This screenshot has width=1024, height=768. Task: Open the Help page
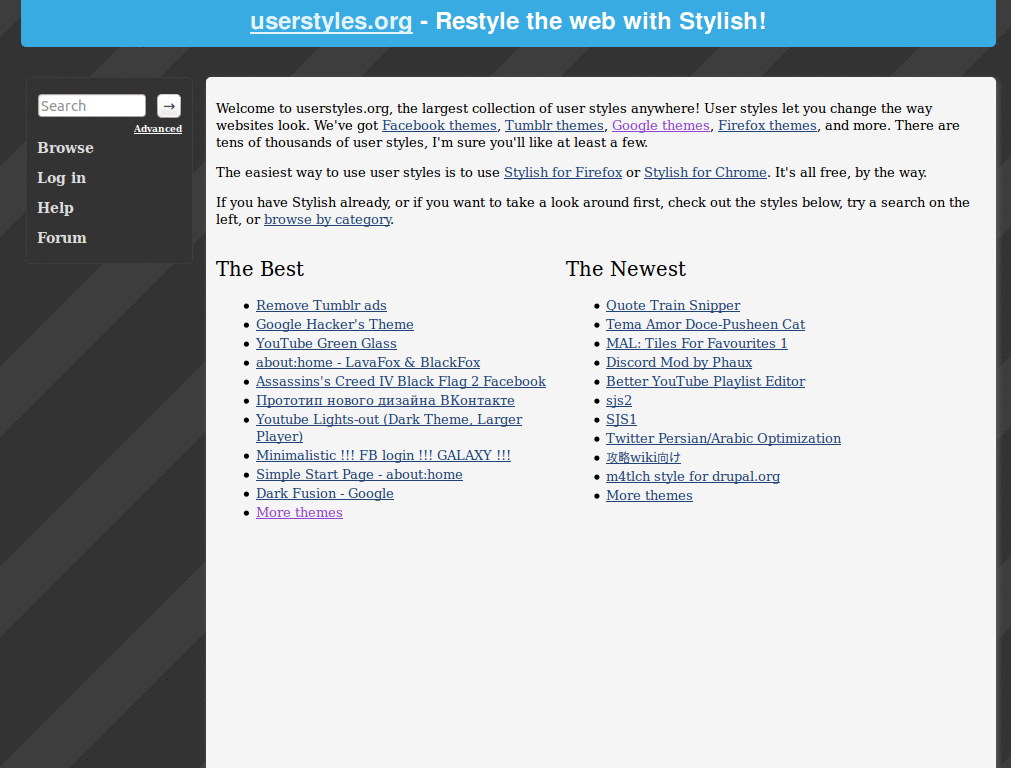[55, 207]
